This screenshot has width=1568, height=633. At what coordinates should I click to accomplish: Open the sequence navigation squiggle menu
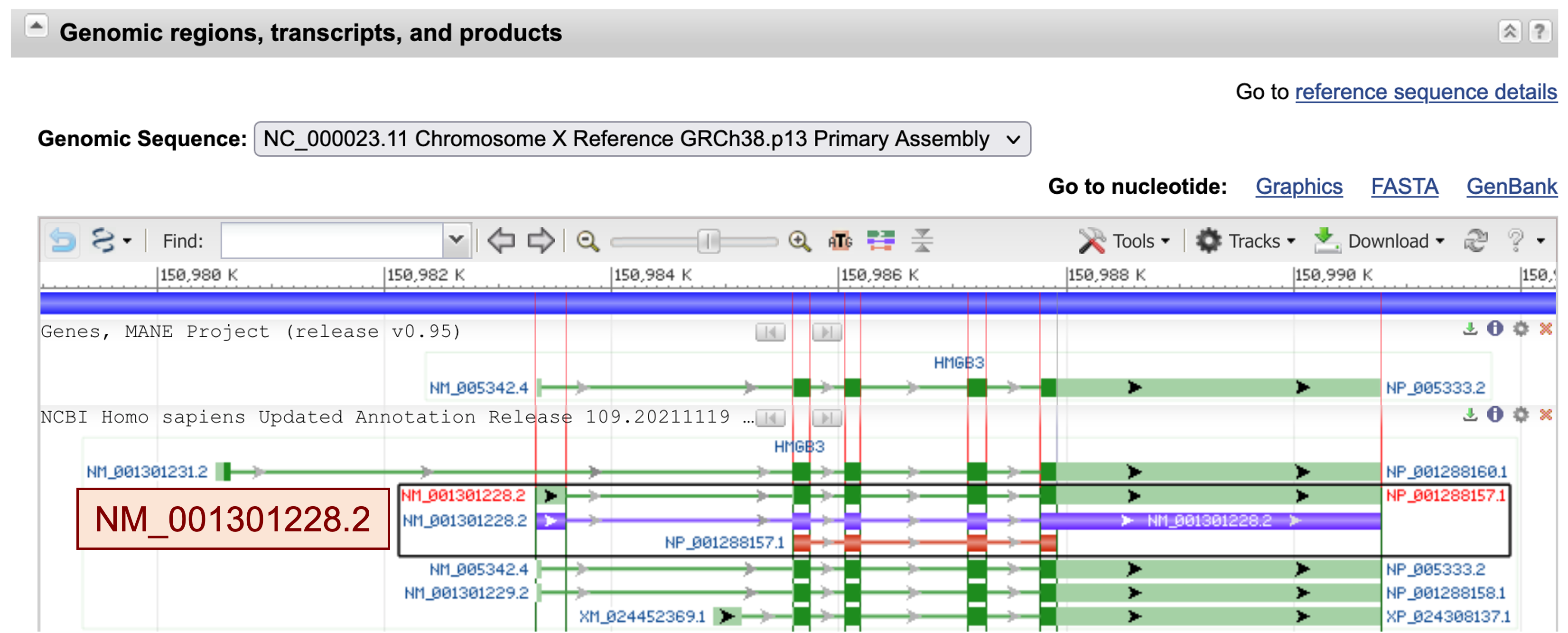click(x=111, y=241)
